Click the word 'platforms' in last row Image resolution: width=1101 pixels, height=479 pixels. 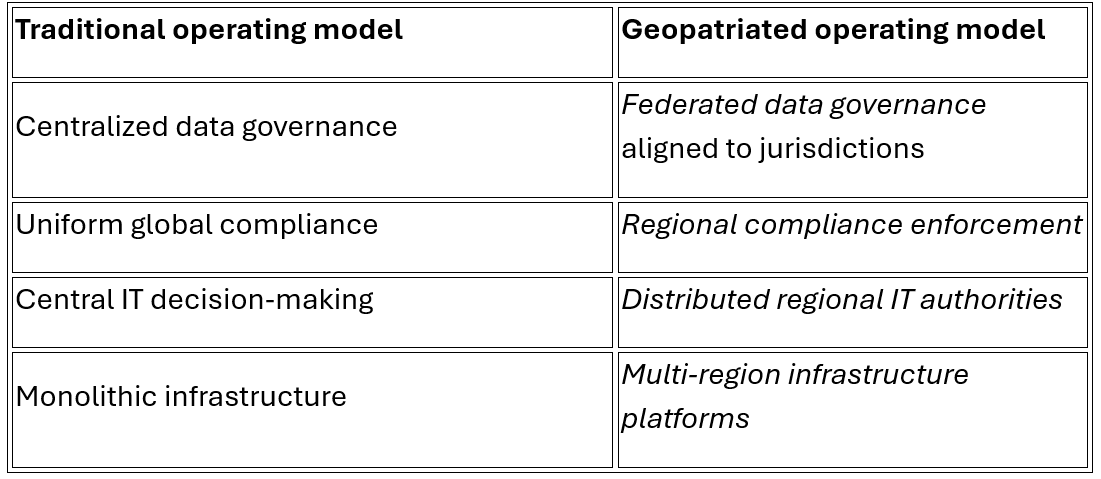685,418
